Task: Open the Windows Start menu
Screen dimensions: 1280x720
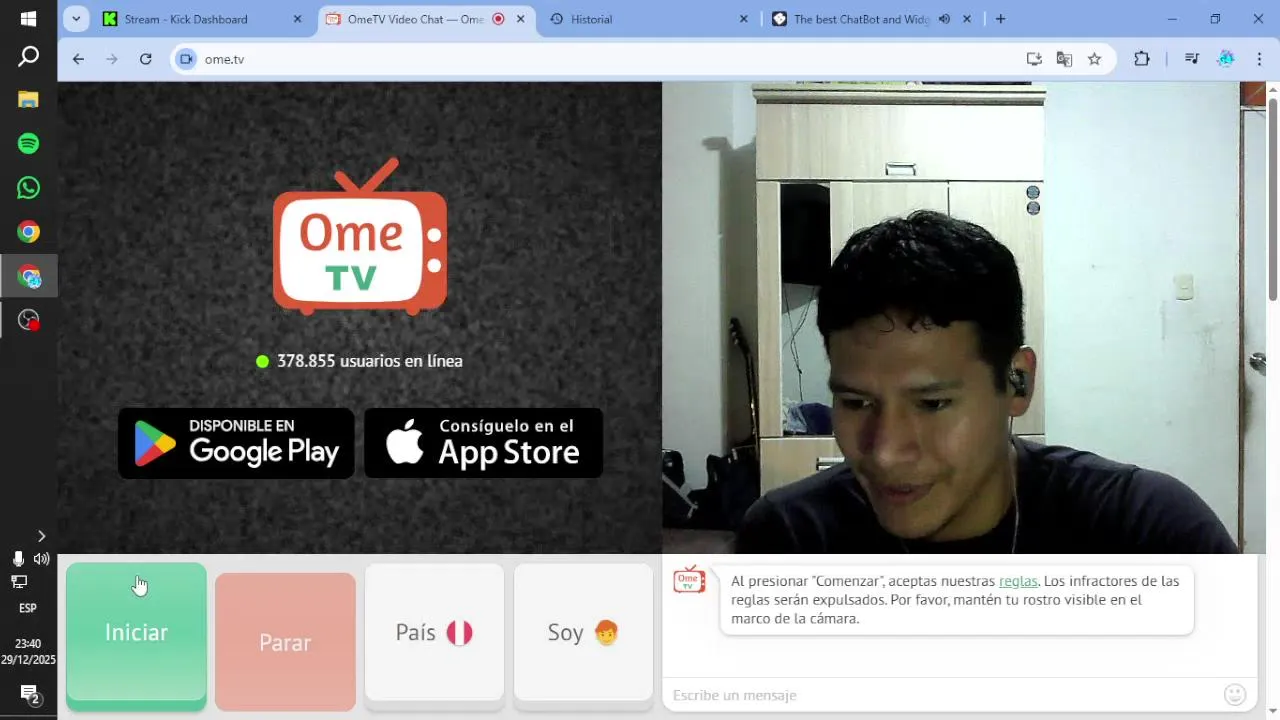Action: (28, 19)
